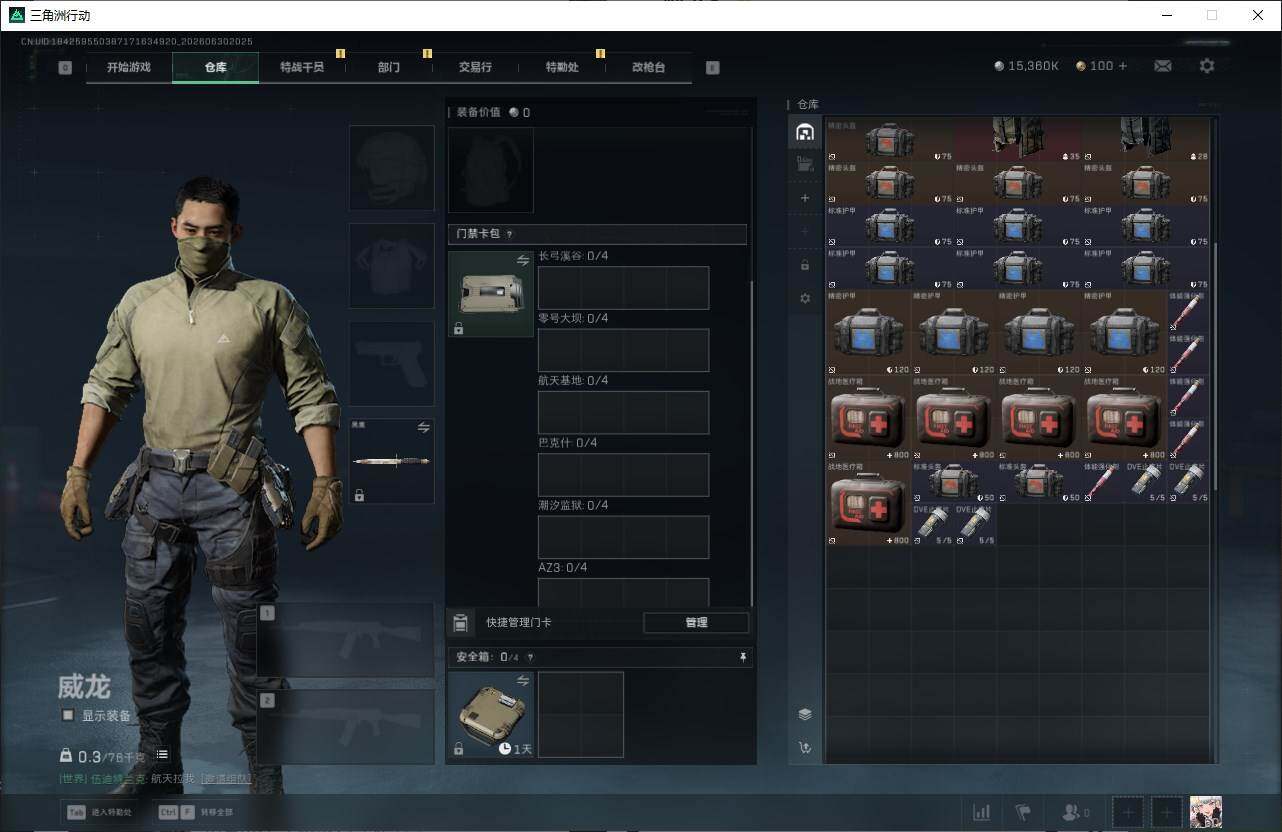Select the empty pistol equipment slot
1282x832 pixels.
pyautogui.click(x=392, y=364)
